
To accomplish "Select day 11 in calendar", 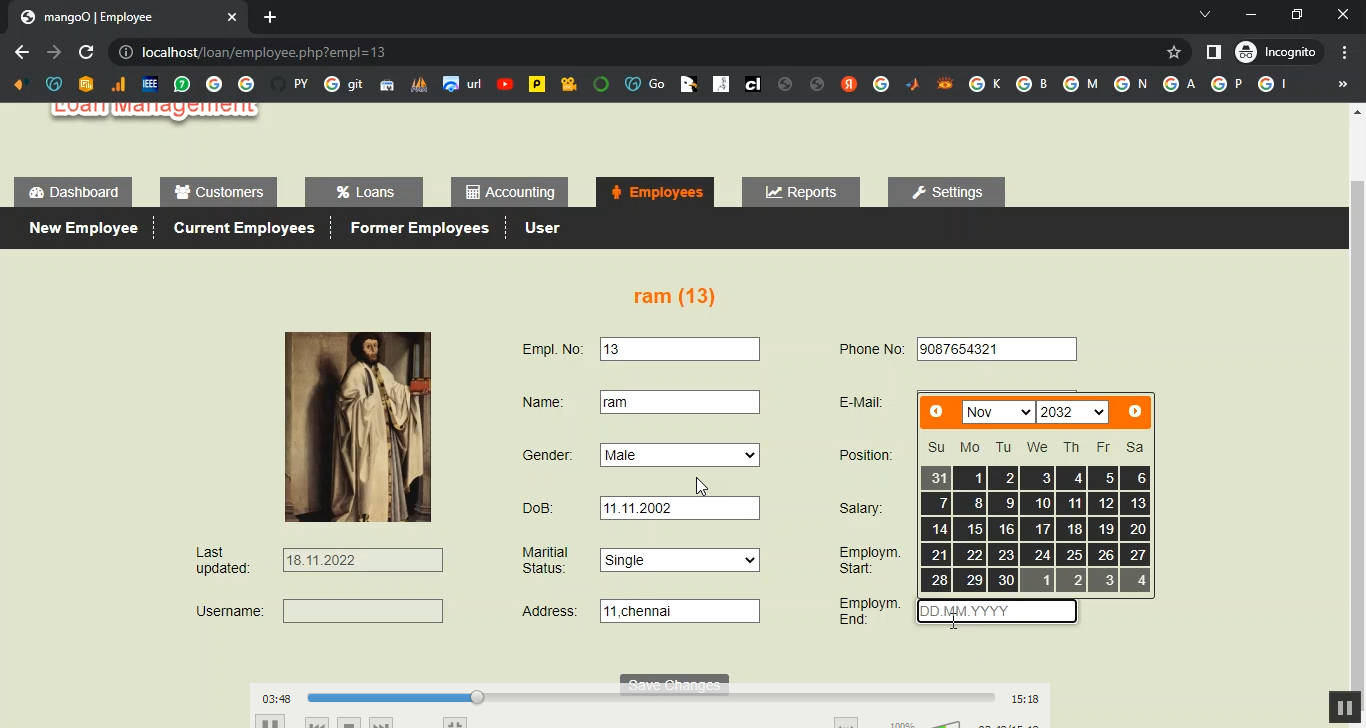I will [1070, 503].
